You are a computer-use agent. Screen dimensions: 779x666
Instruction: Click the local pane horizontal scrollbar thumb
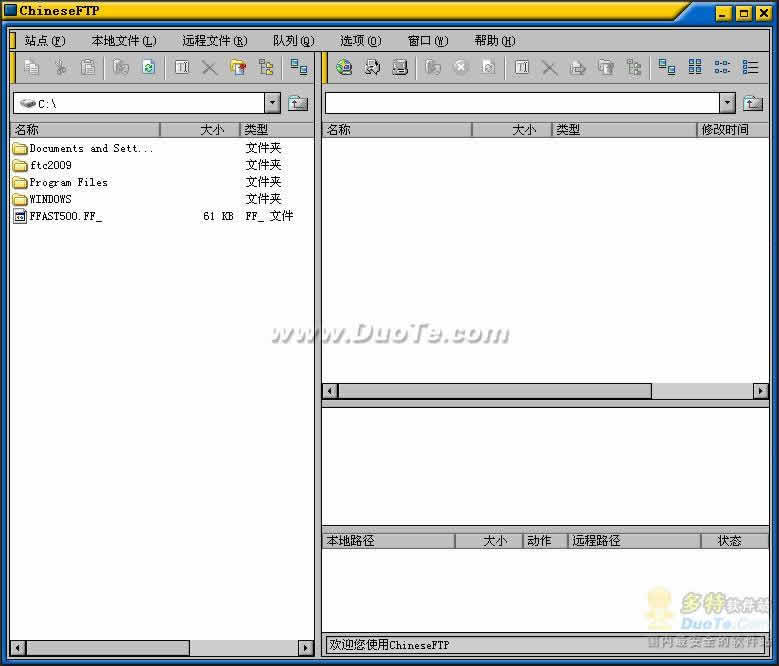click(x=108, y=647)
